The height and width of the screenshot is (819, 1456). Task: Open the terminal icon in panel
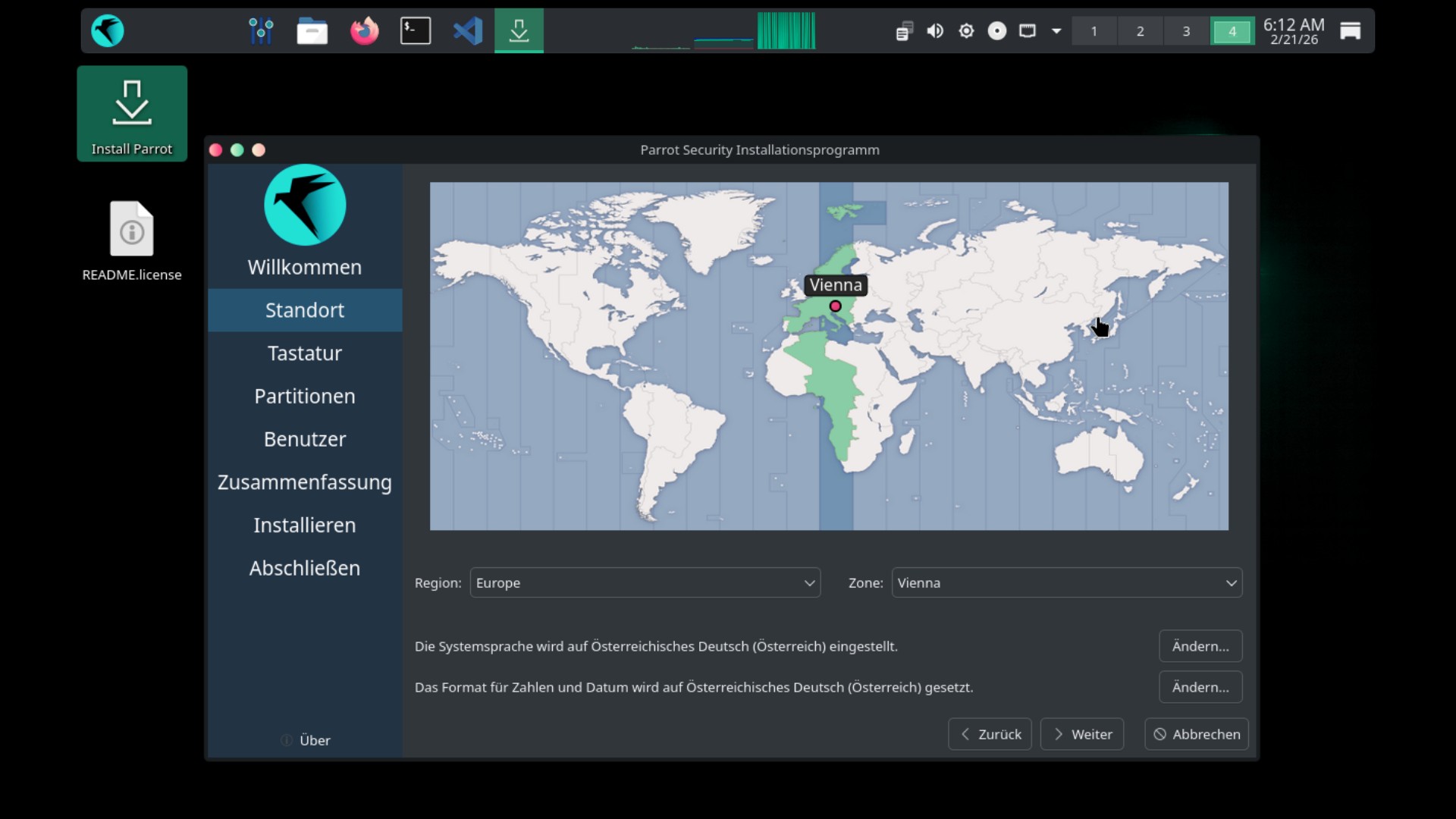pyautogui.click(x=416, y=31)
